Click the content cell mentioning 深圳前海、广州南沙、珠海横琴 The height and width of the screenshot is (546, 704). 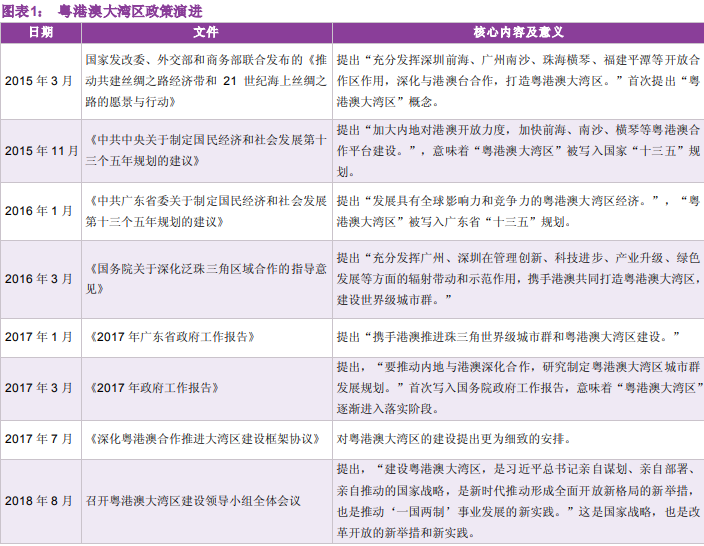(x=519, y=81)
